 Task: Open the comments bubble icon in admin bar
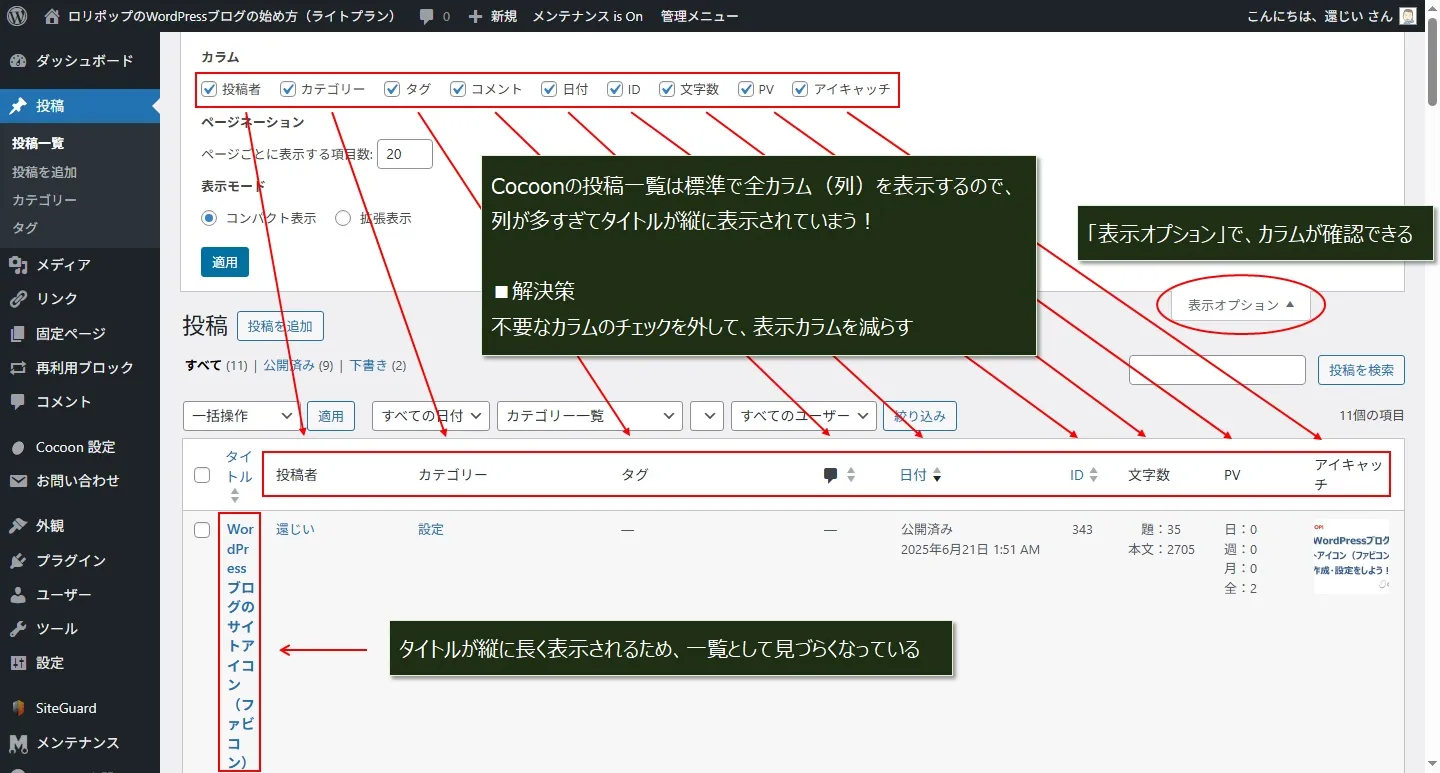[427, 16]
